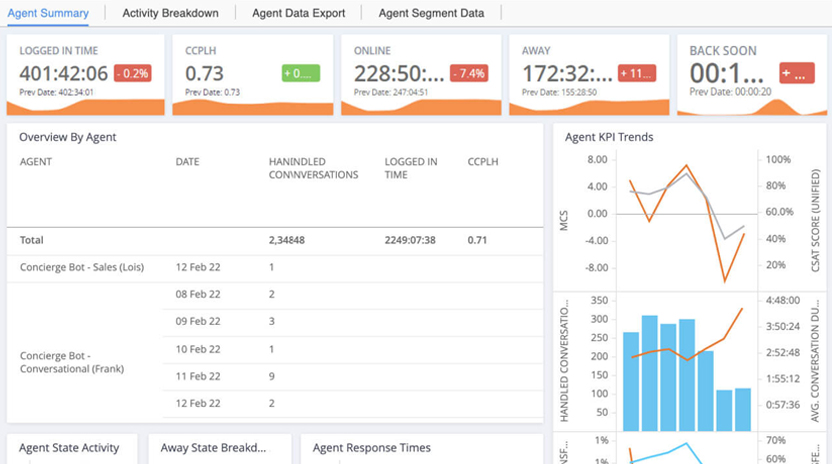Click 'Prev Date: 155:28:50' text

click(559, 92)
